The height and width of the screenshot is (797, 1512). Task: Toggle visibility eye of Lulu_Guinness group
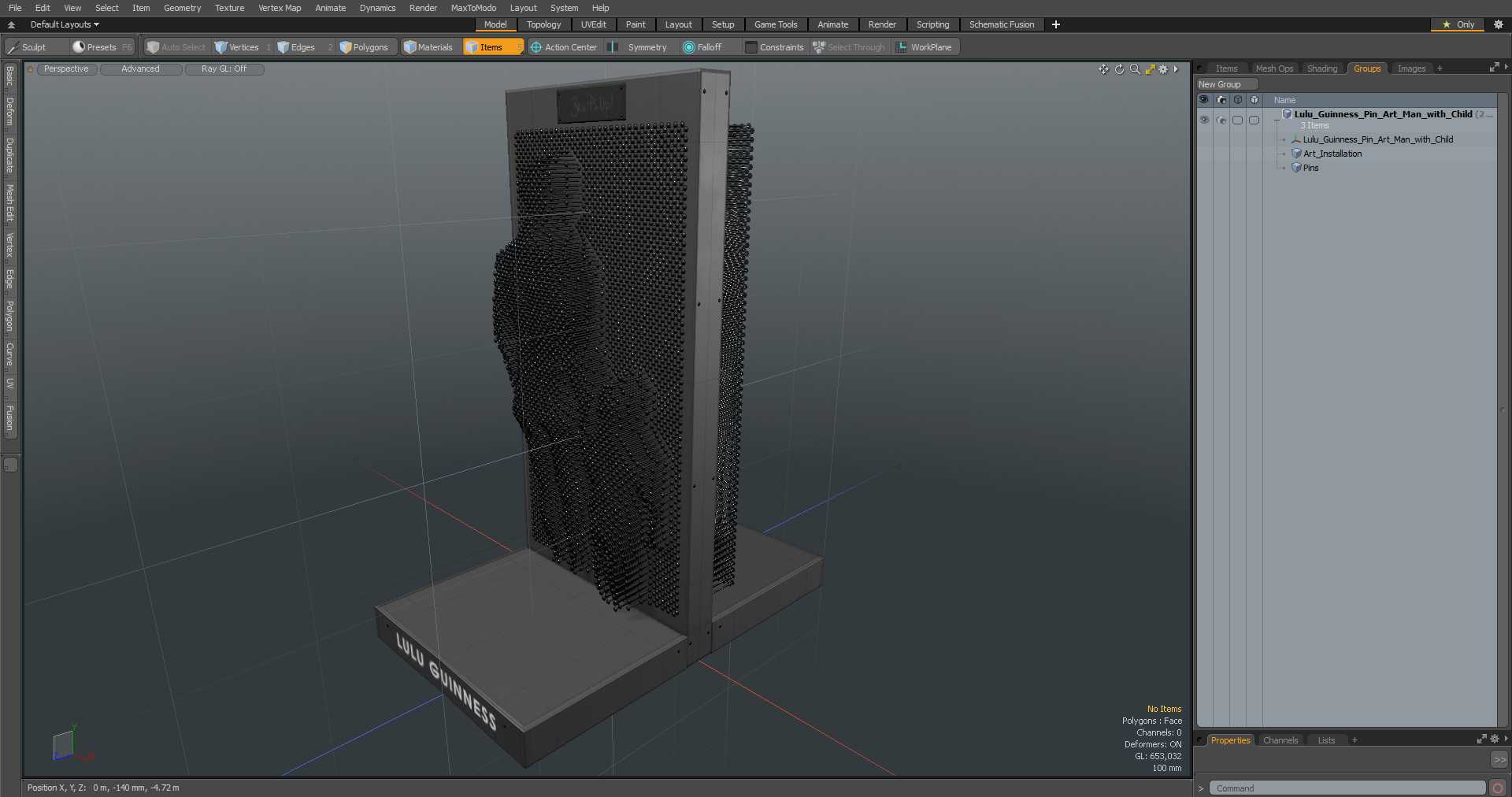click(1204, 120)
